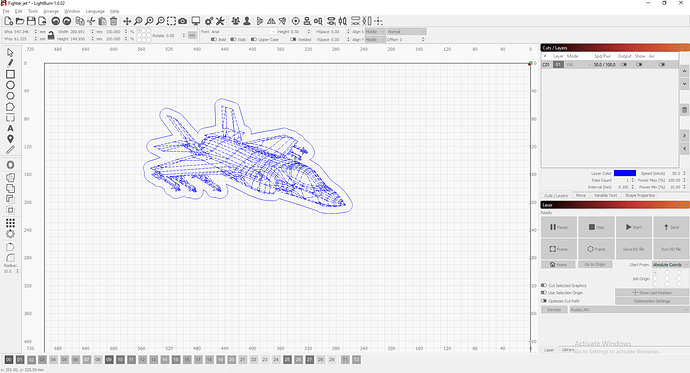The height and width of the screenshot is (373, 690).
Task: Switch to the Move tab
Action: (x=581, y=195)
